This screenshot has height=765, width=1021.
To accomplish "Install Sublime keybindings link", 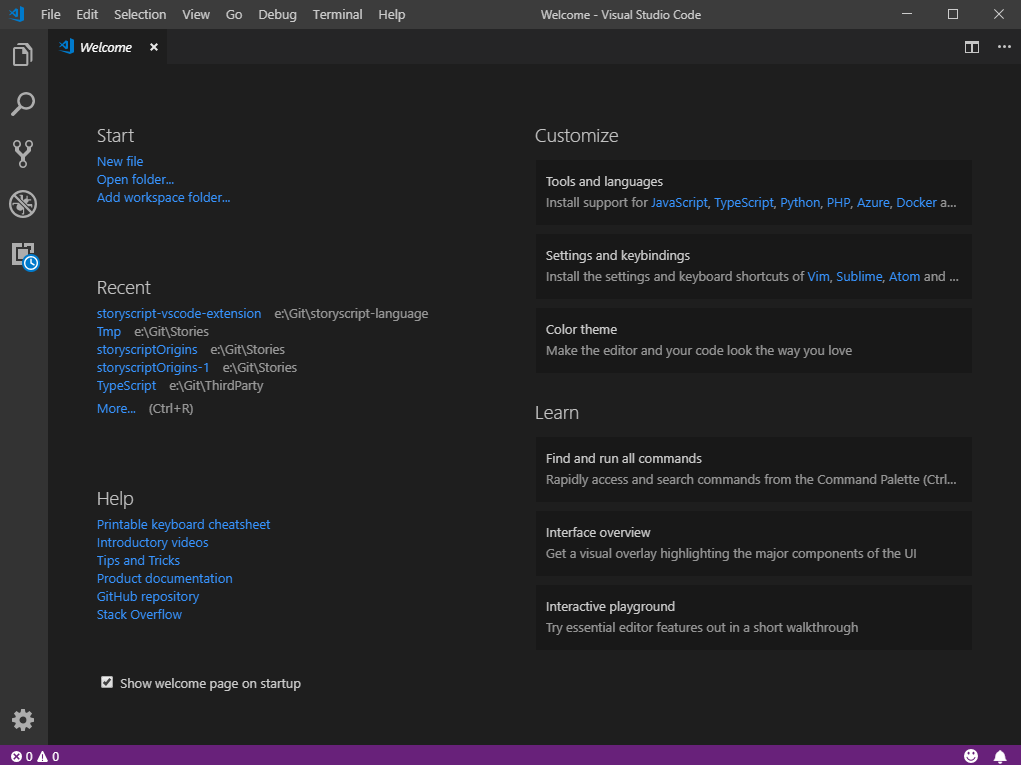I will coord(859,277).
